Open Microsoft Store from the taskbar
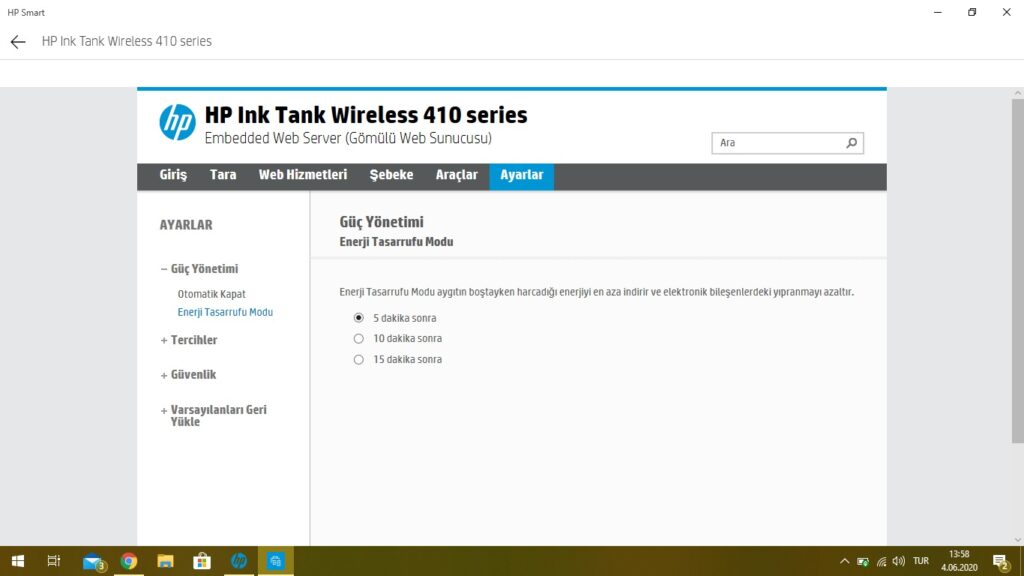This screenshot has height=576, width=1024. tap(201, 561)
